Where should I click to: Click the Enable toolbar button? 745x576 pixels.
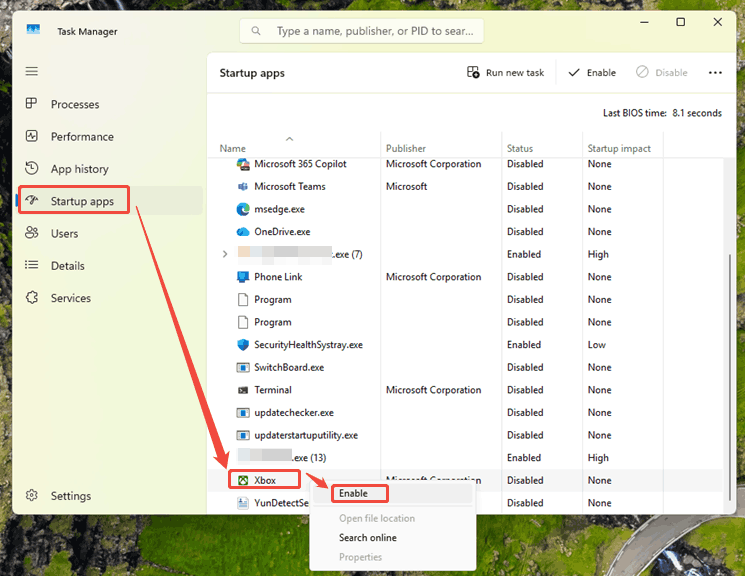click(592, 73)
